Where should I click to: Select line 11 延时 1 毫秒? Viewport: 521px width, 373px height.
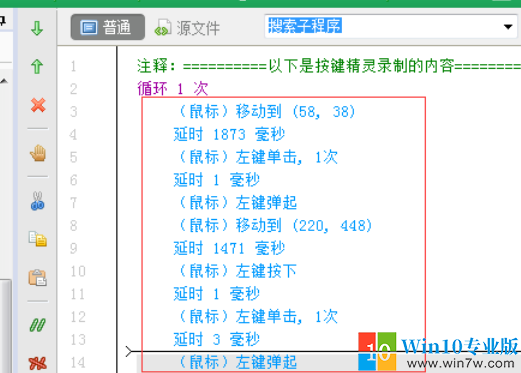point(217,294)
